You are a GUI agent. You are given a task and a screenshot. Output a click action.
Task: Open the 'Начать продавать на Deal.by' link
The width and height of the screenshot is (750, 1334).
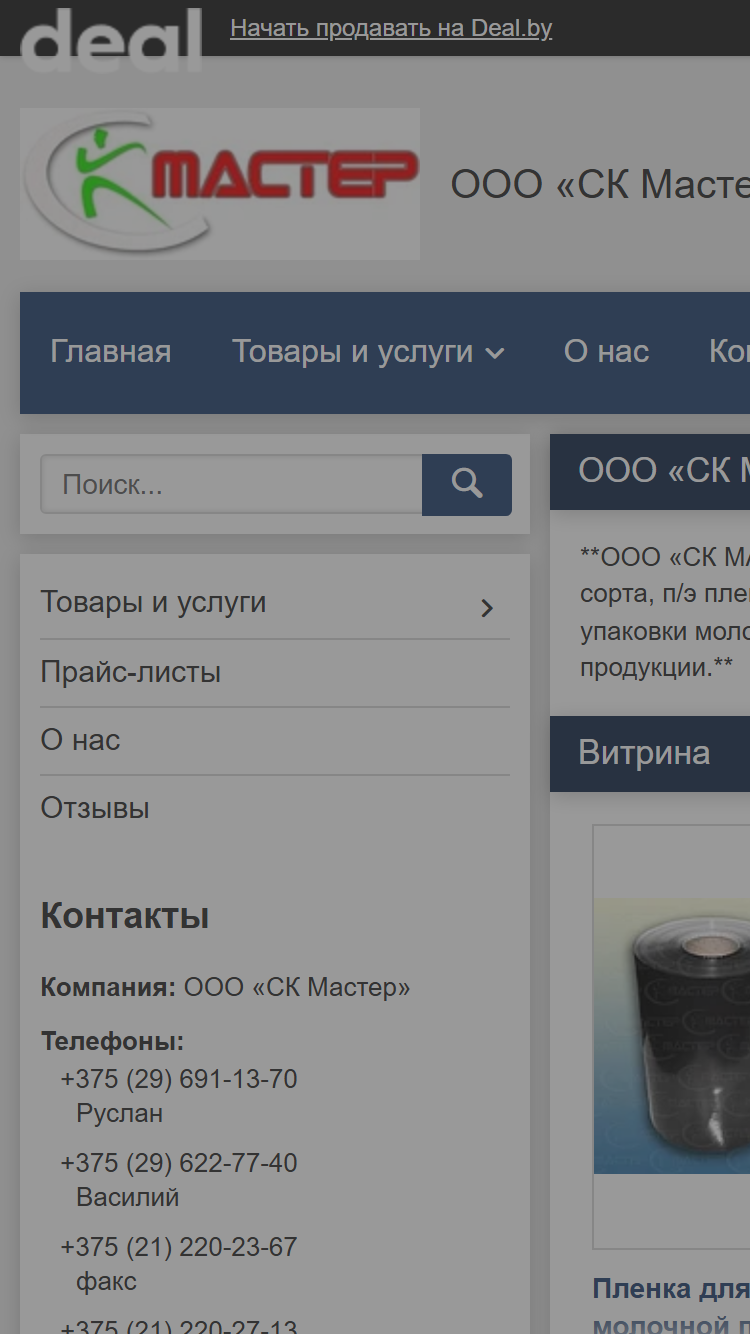coord(391,28)
